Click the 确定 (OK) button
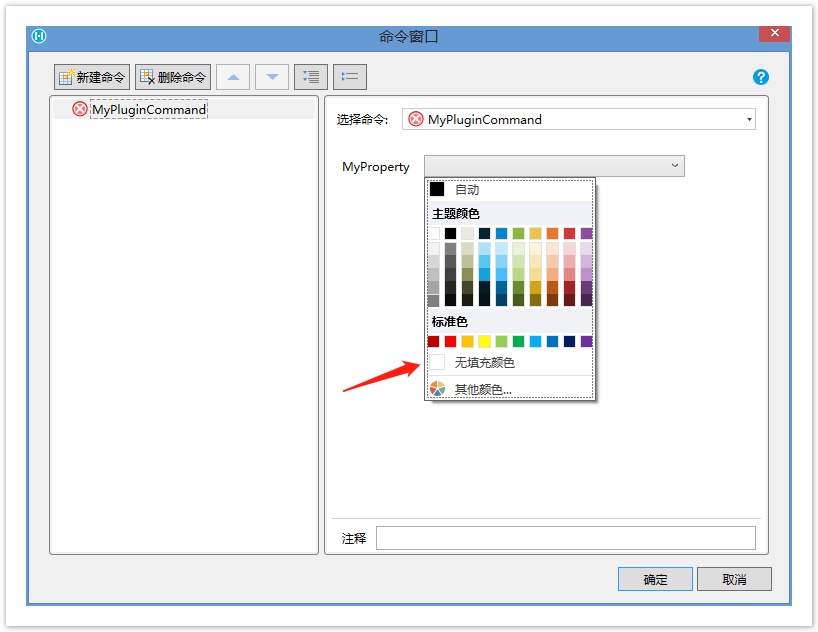The height and width of the screenshot is (632, 818). (x=655, y=579)
